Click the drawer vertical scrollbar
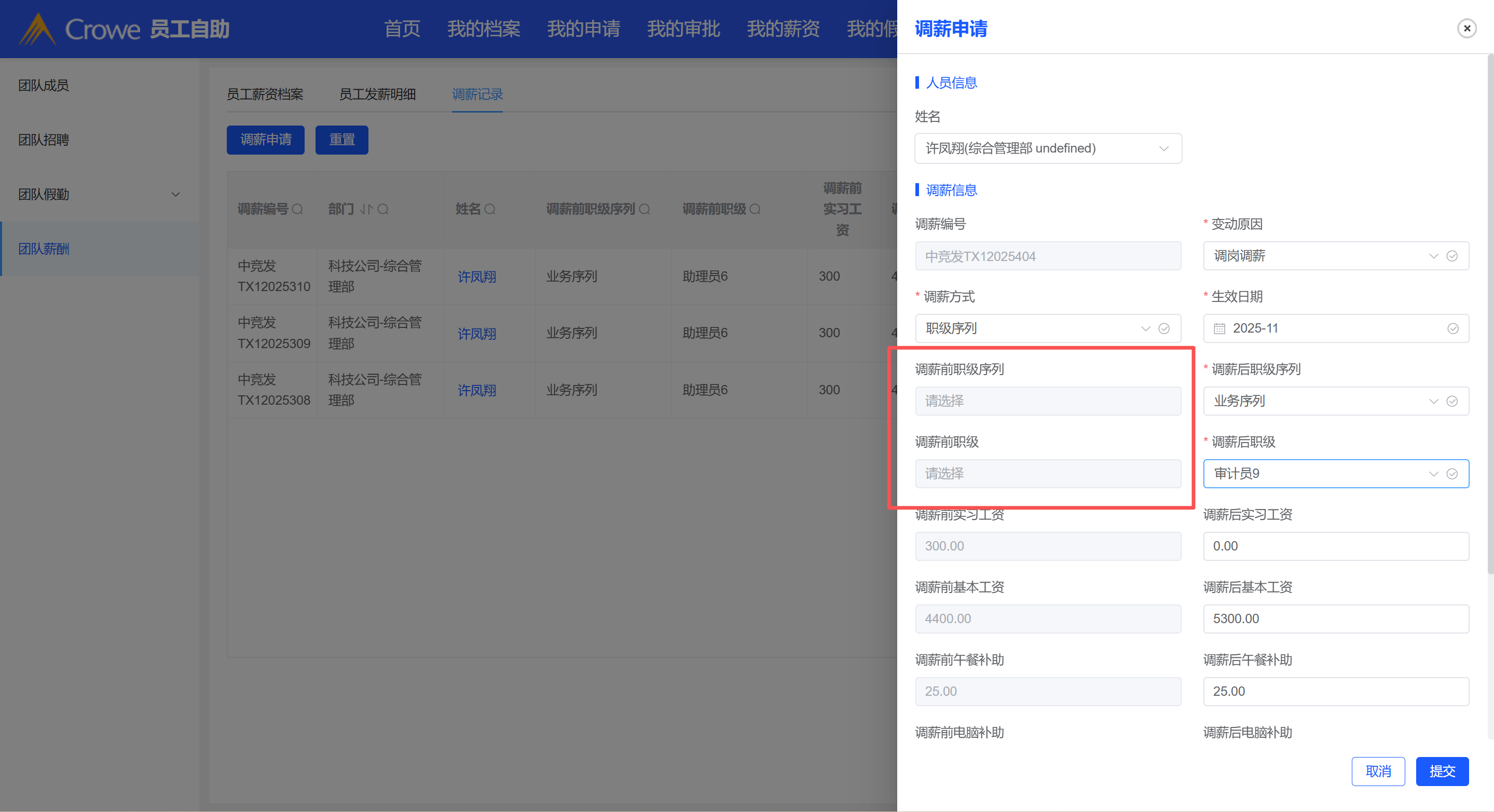Screen dimensions: 1494x812 pyautogui.click(x=1490, y=313)
